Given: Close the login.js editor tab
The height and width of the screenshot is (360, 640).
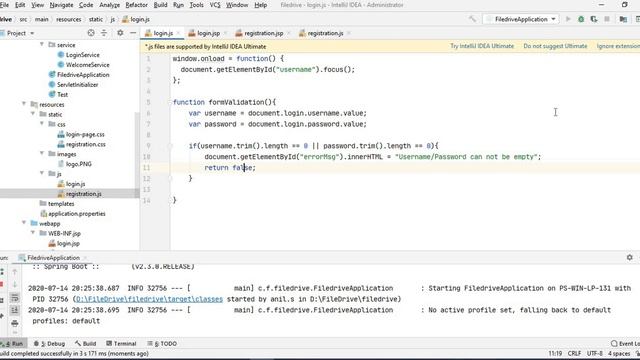Looking at the screenshot, I should click(178, 33).
